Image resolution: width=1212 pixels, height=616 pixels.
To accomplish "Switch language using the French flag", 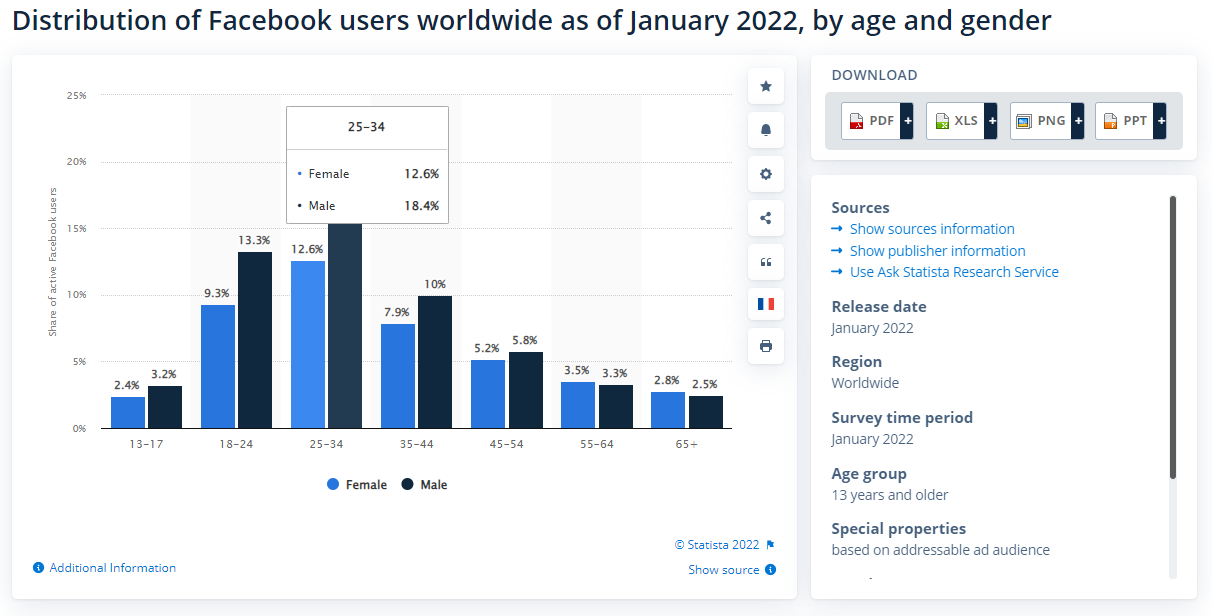I will pyautogui.click(x=765, y=303).
